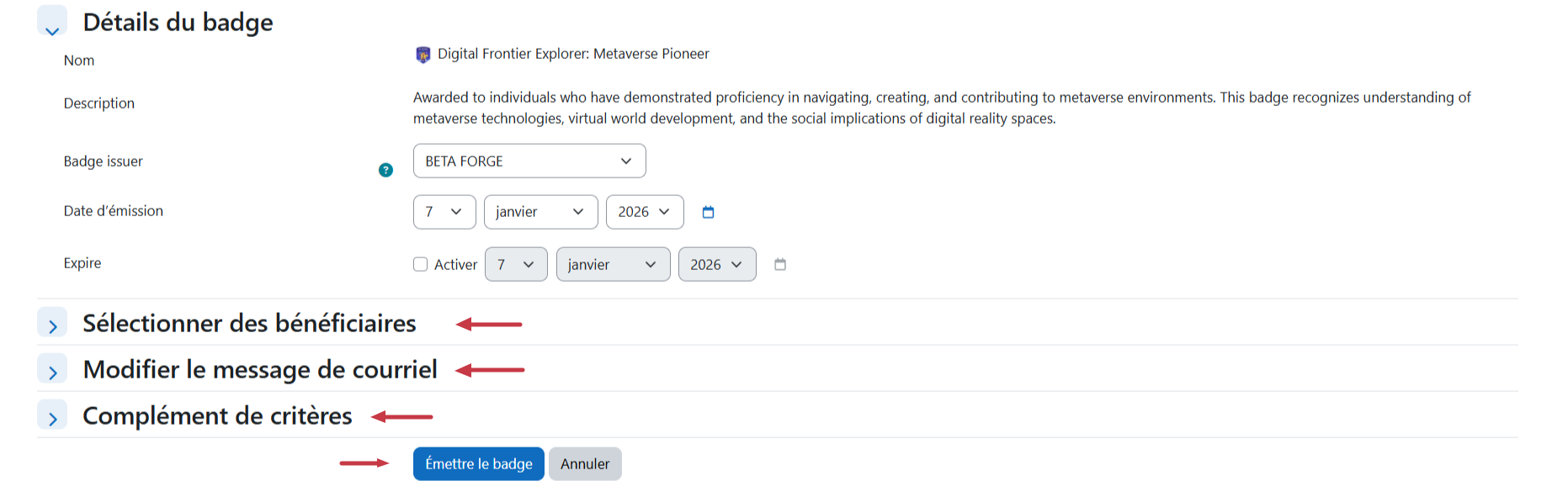This screenshot has width=1568, height=502.
Task: Open the BETA FORGE issuer dropdown
Action: tap(529, 161)
